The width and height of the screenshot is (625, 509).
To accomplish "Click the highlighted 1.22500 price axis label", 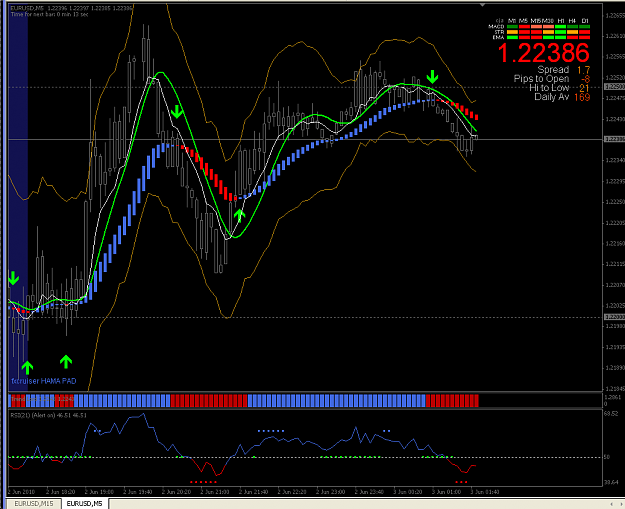I will point(614,87).
